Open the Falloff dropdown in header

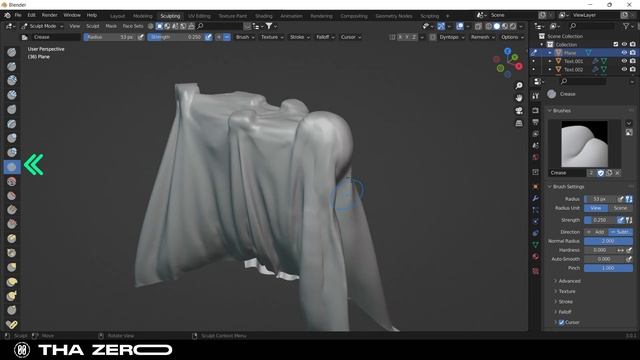pyautogui.click(x=325, y=37)
